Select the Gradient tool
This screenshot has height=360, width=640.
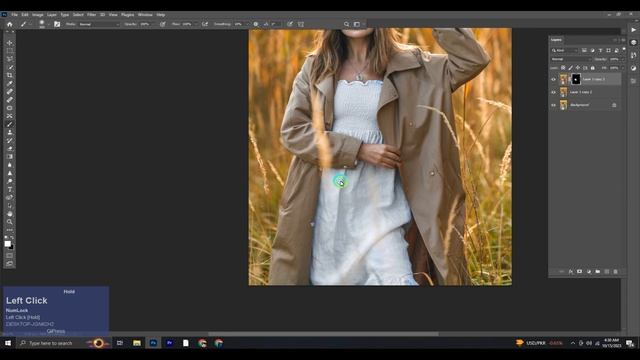[x=9, y=157]
